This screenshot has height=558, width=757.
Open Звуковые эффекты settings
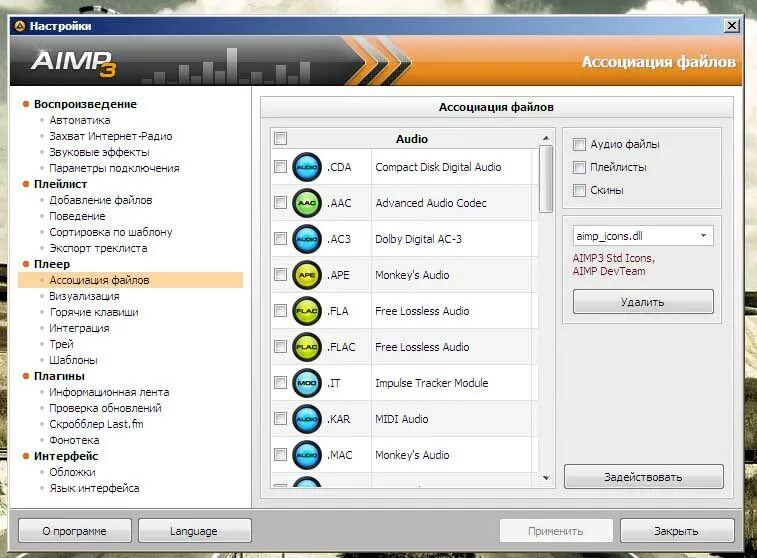[x=99, y=152]
